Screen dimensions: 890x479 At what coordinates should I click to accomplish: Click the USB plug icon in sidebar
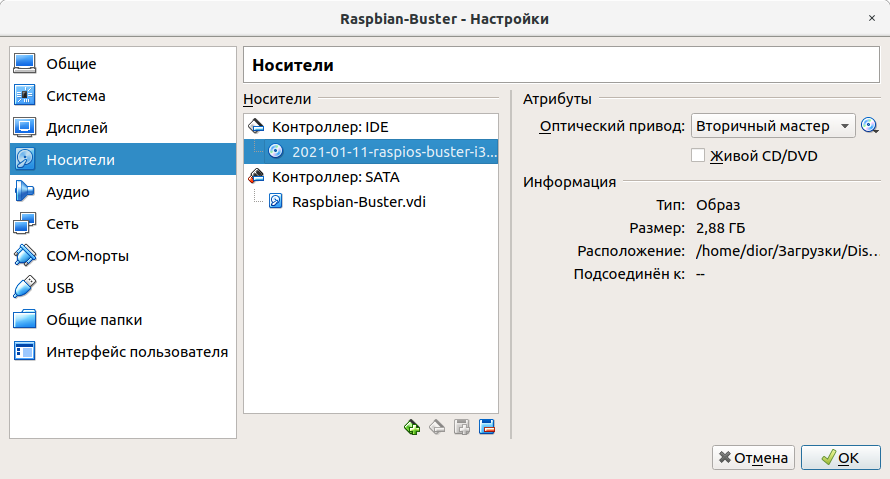[24, 287]
